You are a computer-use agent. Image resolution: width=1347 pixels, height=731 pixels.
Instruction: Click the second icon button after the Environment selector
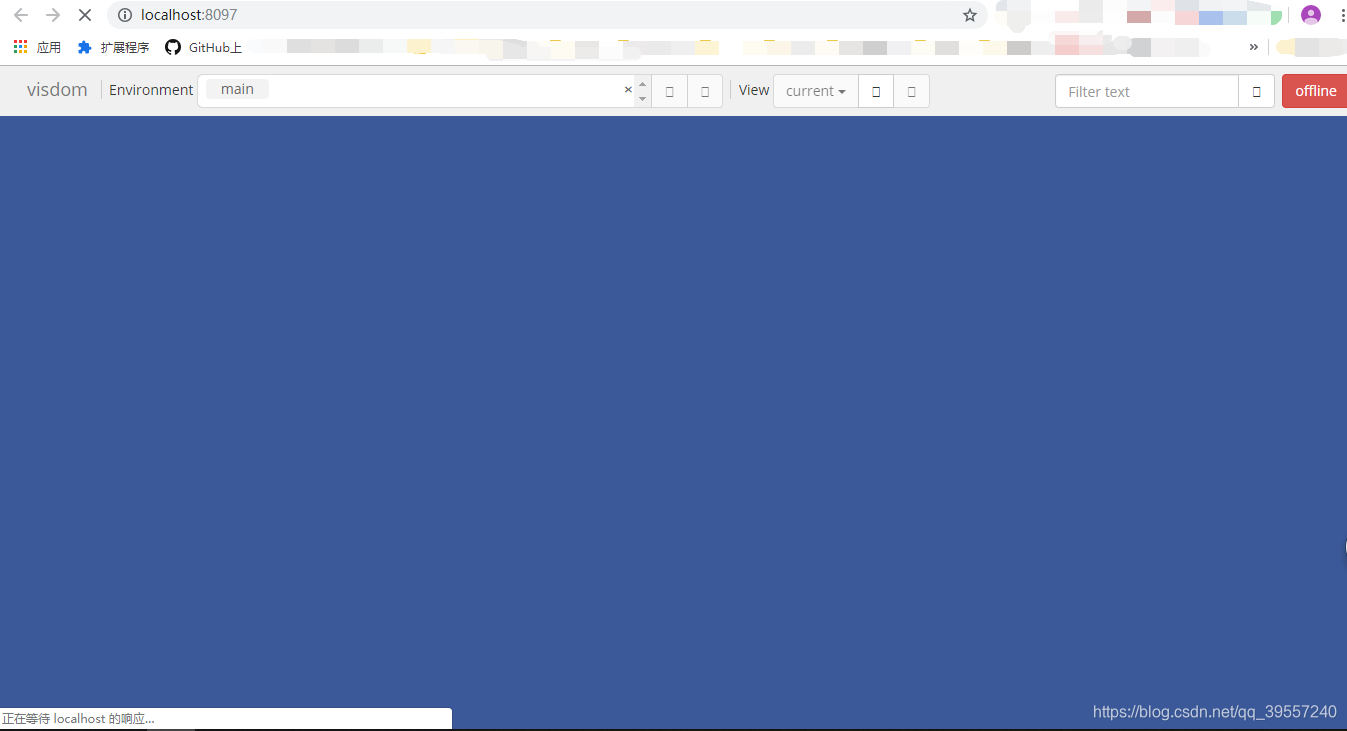pyautogui.click(x=705, y=91)
